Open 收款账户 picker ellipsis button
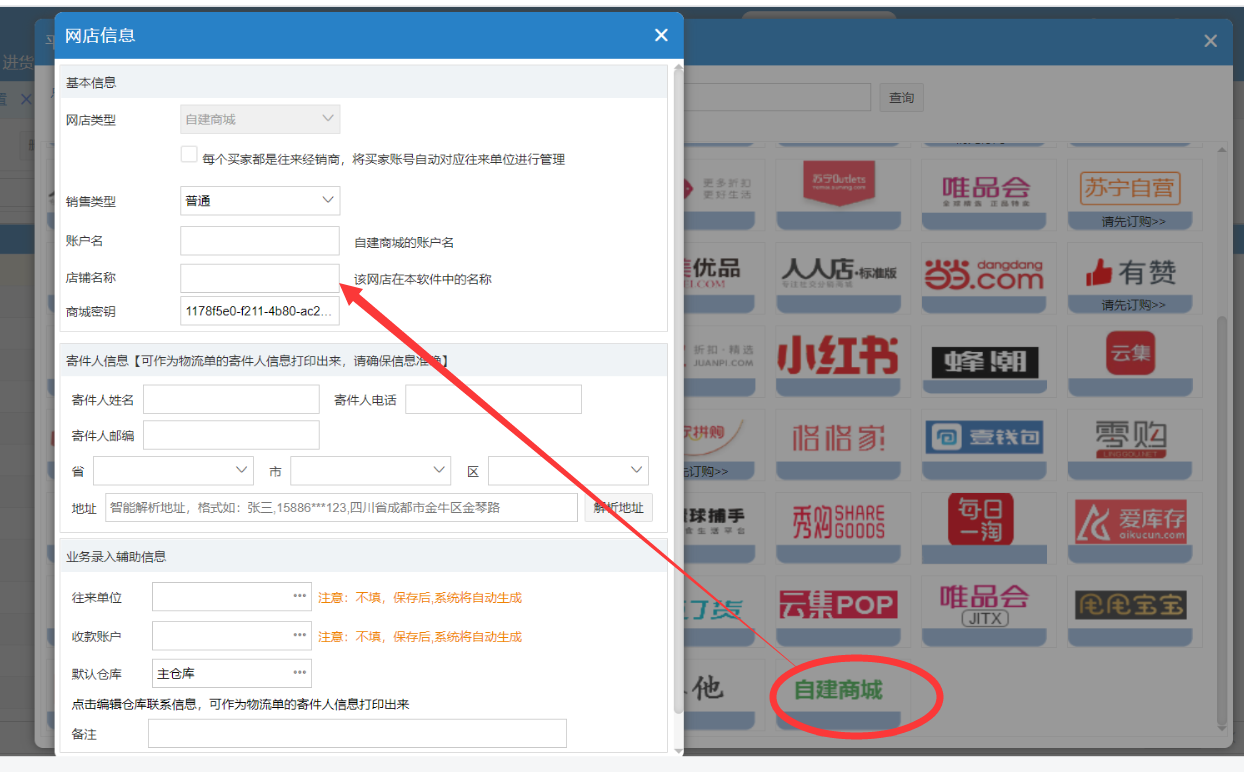Screen dimensions: 1244x772 pos(300,635)
